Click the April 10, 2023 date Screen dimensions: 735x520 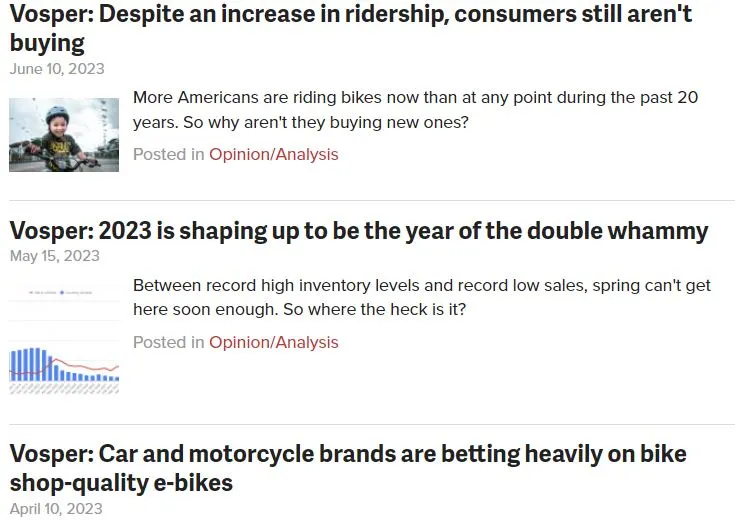click(x=56, y=509)
